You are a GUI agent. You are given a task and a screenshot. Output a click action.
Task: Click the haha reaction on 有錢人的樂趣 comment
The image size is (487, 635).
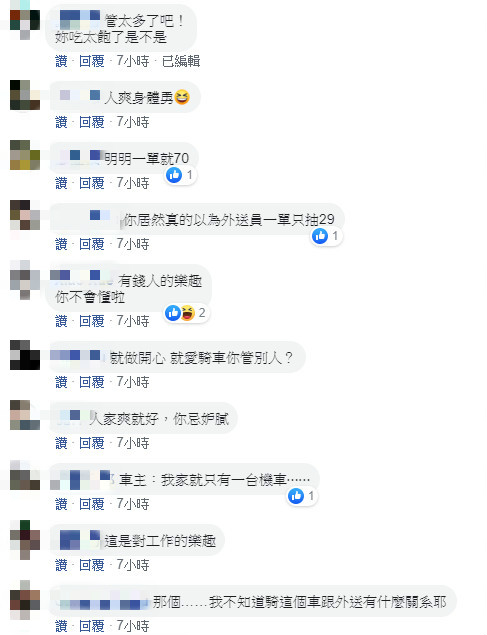point(188,313)
